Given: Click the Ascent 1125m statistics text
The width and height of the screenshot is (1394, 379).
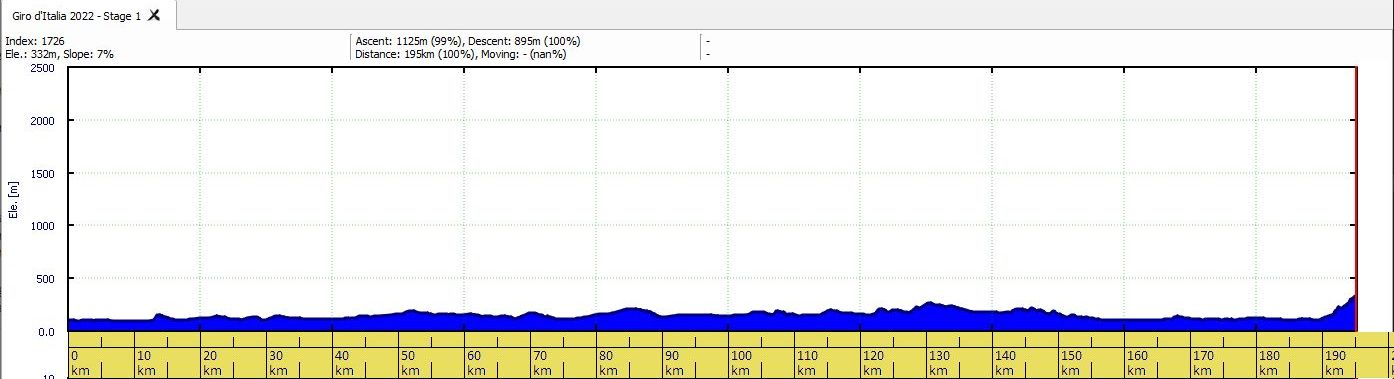Looking at the screenshot, I should pyautogui.click(x=468, y=41).
